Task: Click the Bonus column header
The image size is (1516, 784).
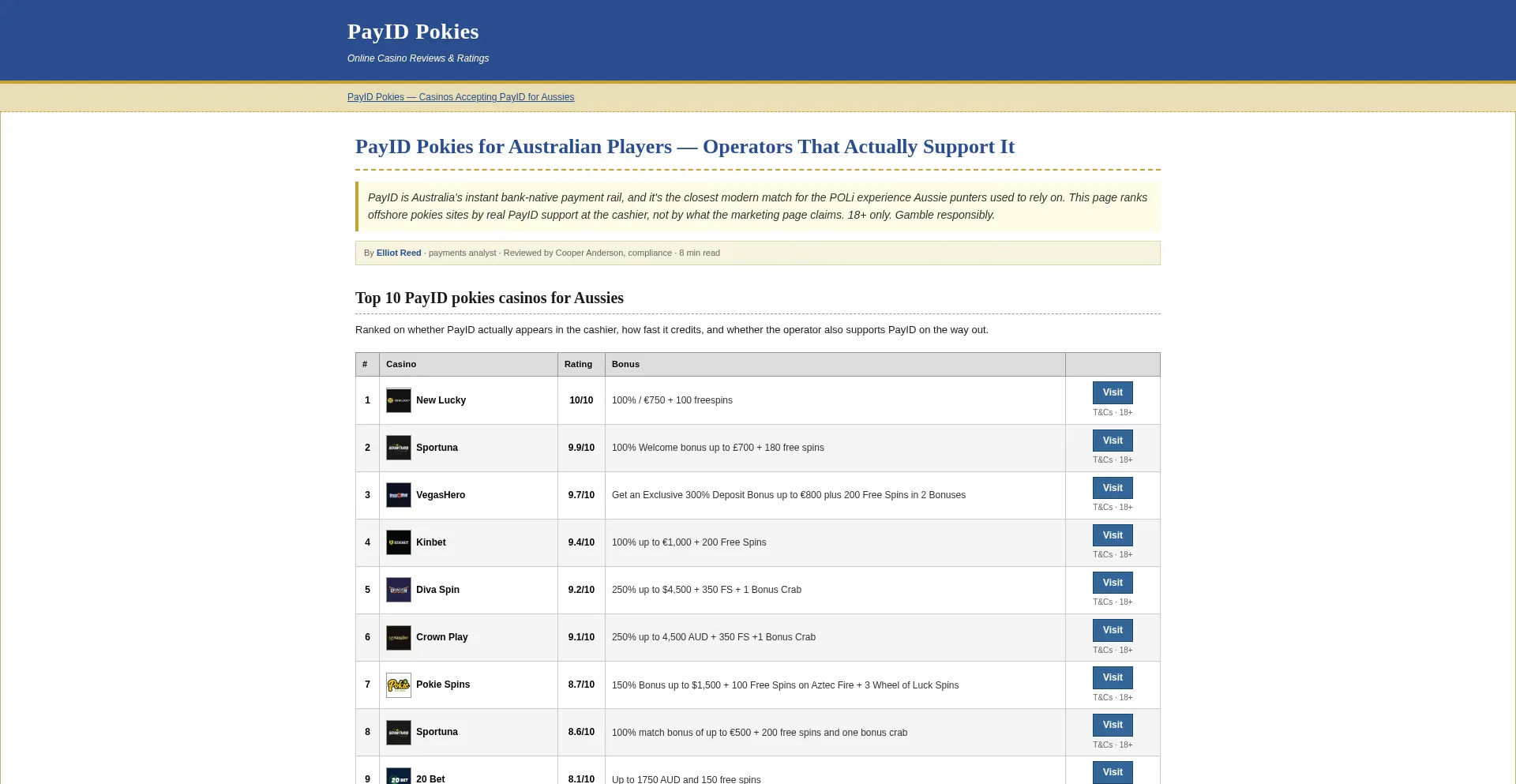Action: 835,364
